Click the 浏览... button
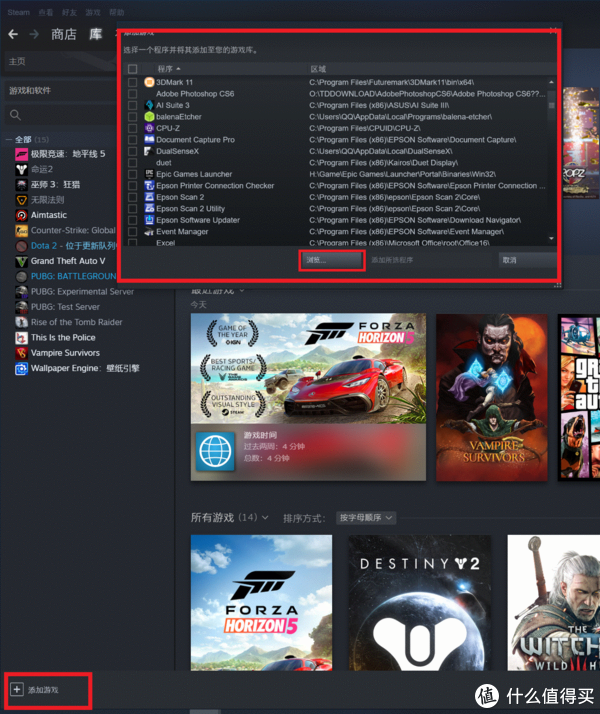 [331, 260]
